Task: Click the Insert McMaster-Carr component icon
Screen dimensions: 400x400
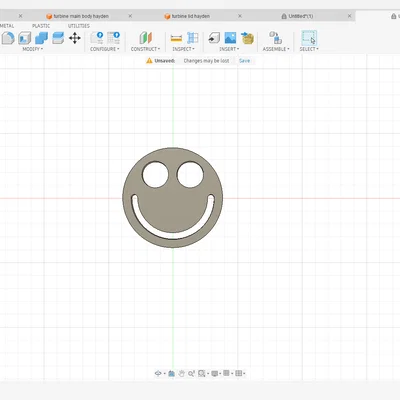Action: tap(247, 38)
